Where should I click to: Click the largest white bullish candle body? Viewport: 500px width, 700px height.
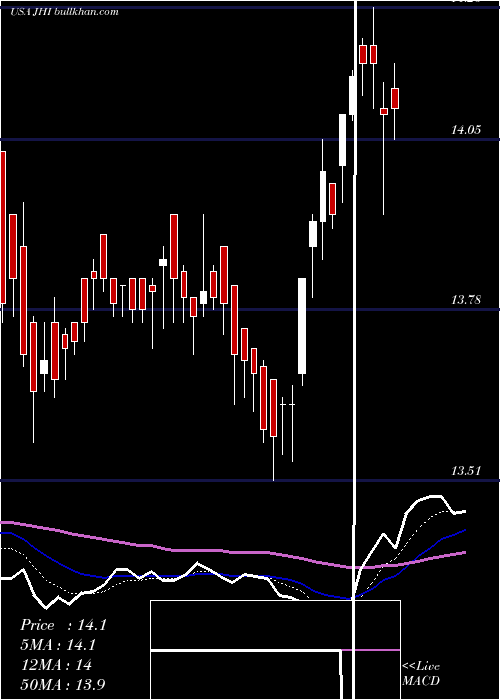pos(302,326)
